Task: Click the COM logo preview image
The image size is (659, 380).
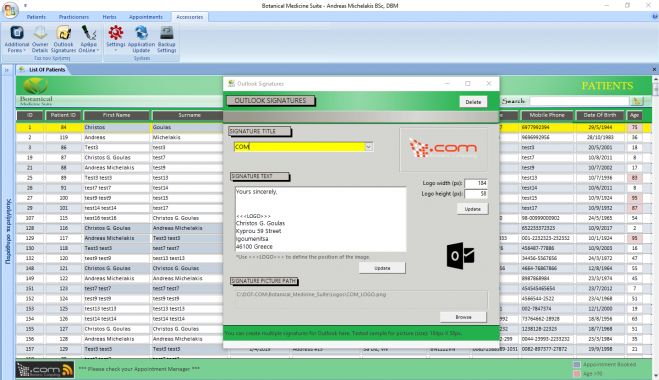Action: pyautogui.click(x=443, y=149)
